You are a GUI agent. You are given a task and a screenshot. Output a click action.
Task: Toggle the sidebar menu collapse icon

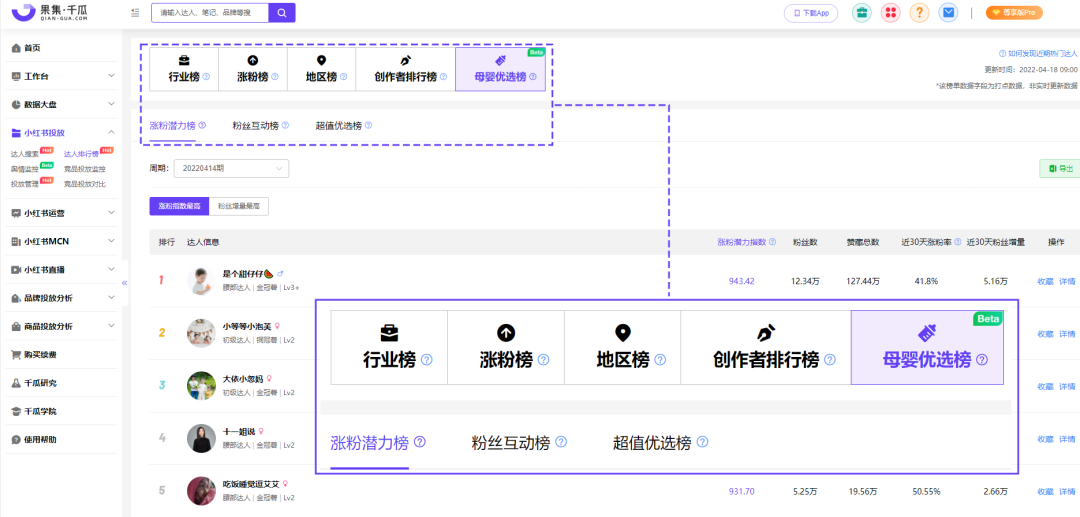(135, 12)
